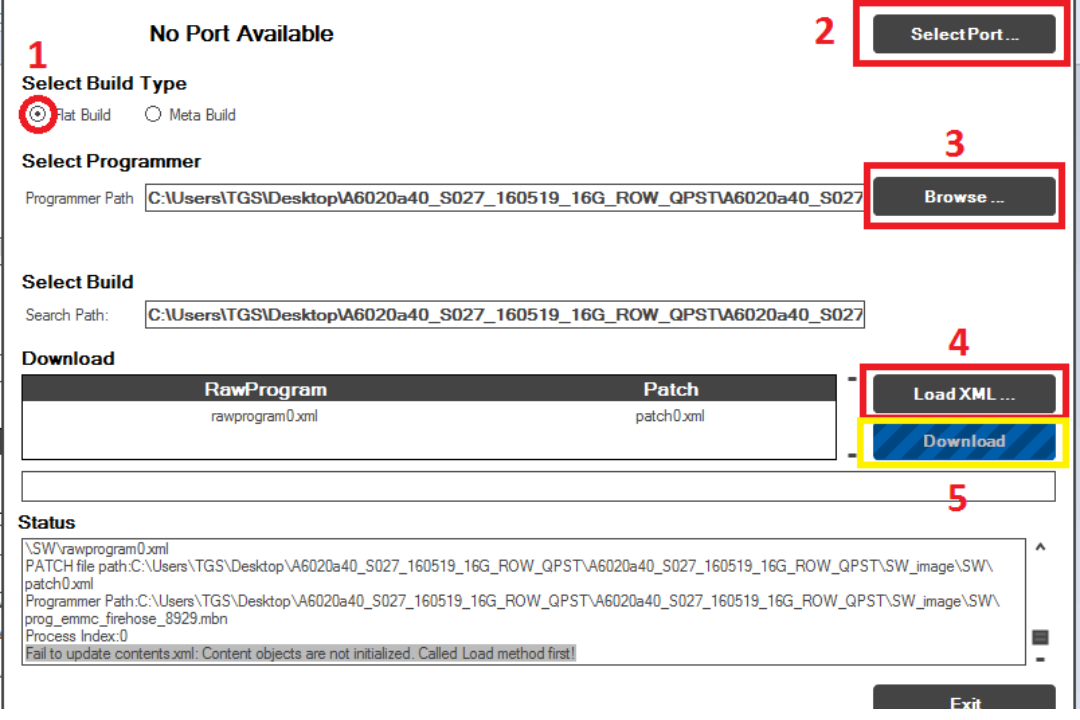Click the RawProgram column header

coord(265,389)
